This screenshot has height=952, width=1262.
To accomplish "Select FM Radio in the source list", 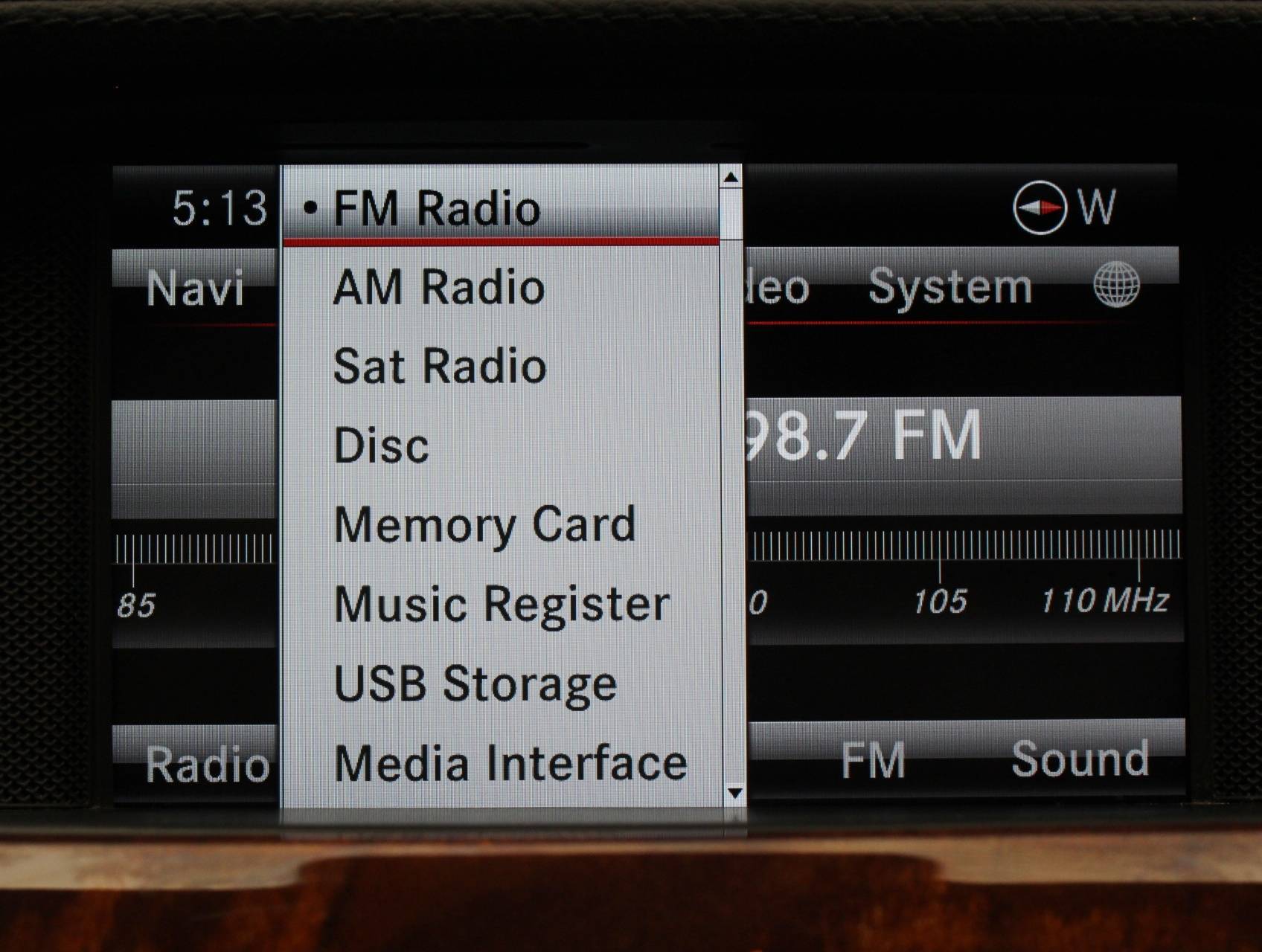I will [436, 208].
